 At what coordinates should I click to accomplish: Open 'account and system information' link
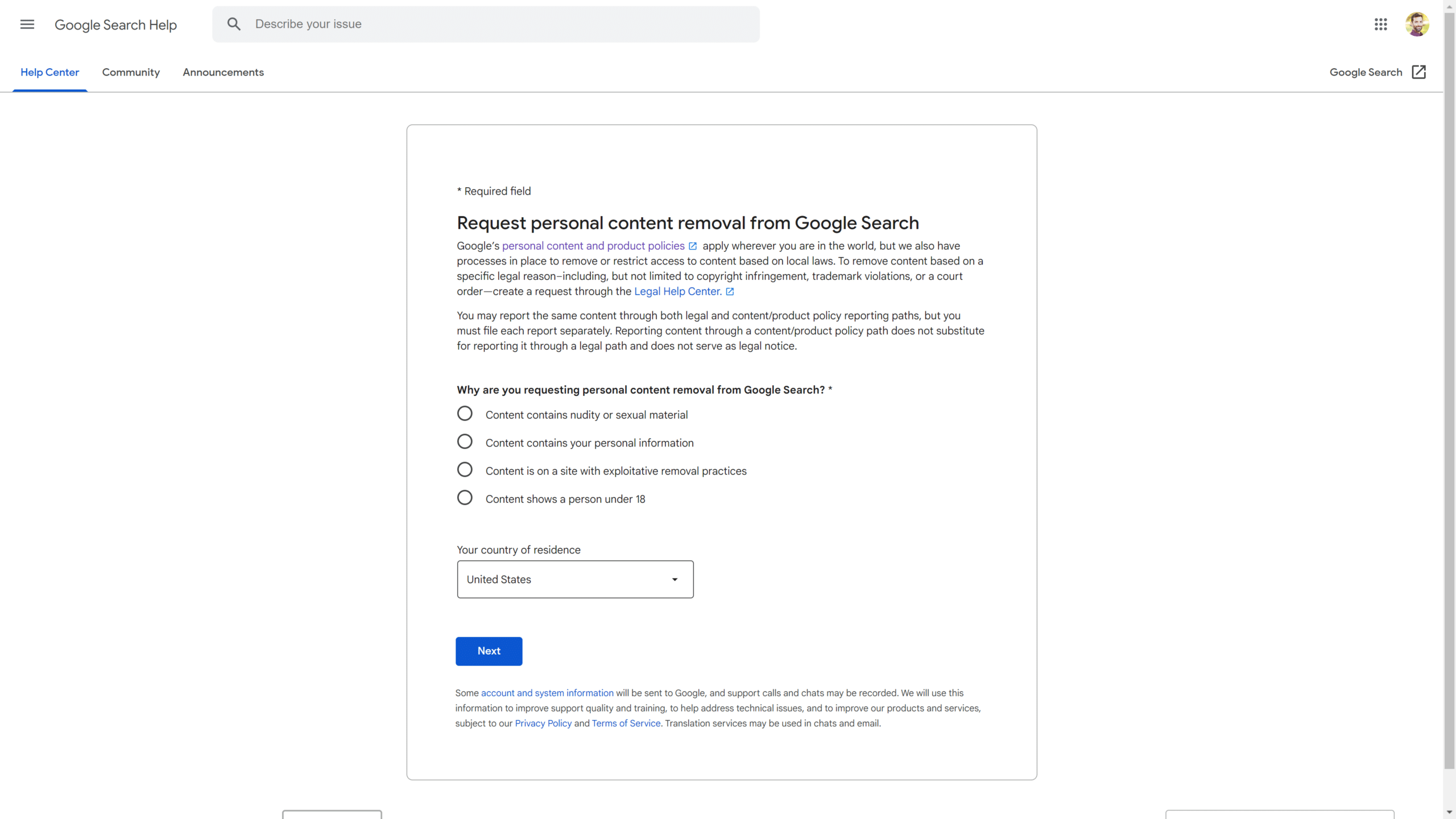[547, 693]
